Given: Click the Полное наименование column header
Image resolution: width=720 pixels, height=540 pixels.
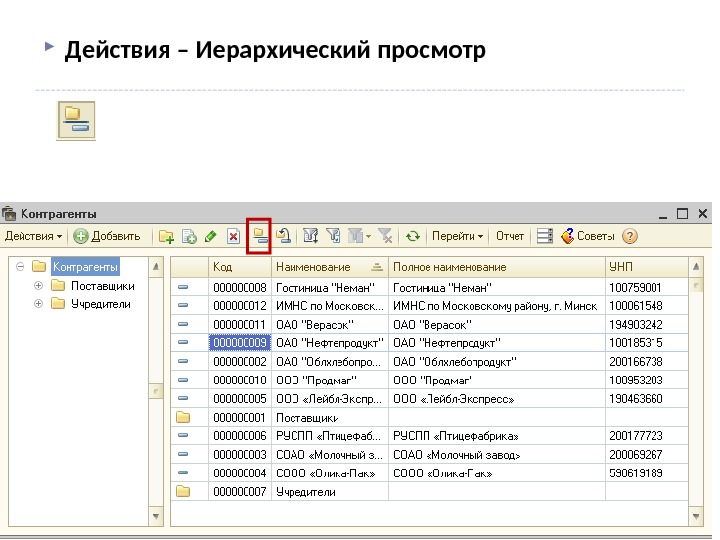Looking at the screenshot, I should click(497, 267).
